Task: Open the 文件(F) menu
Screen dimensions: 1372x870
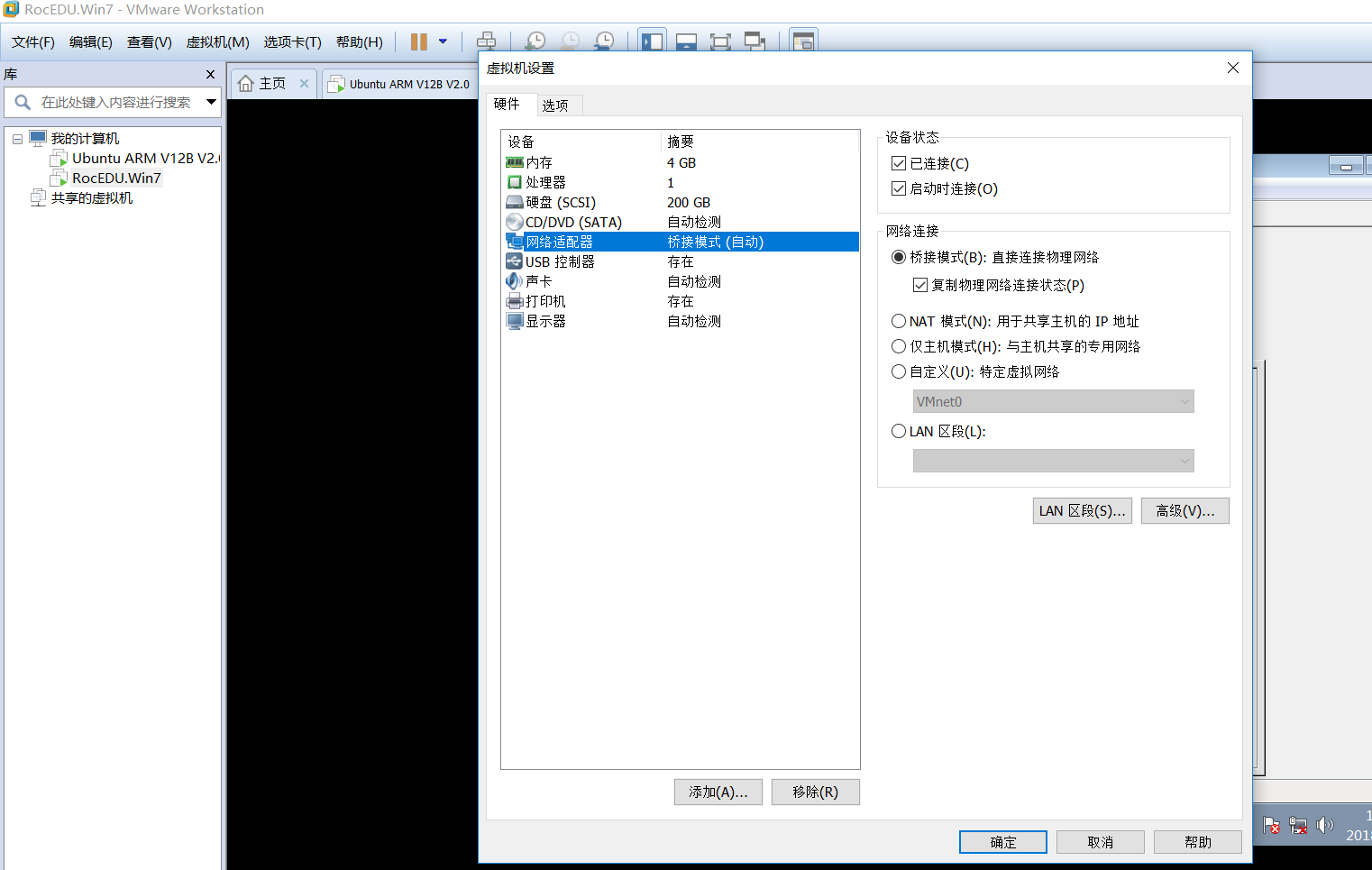Action: pyautogui.click(x=33, y=42)
